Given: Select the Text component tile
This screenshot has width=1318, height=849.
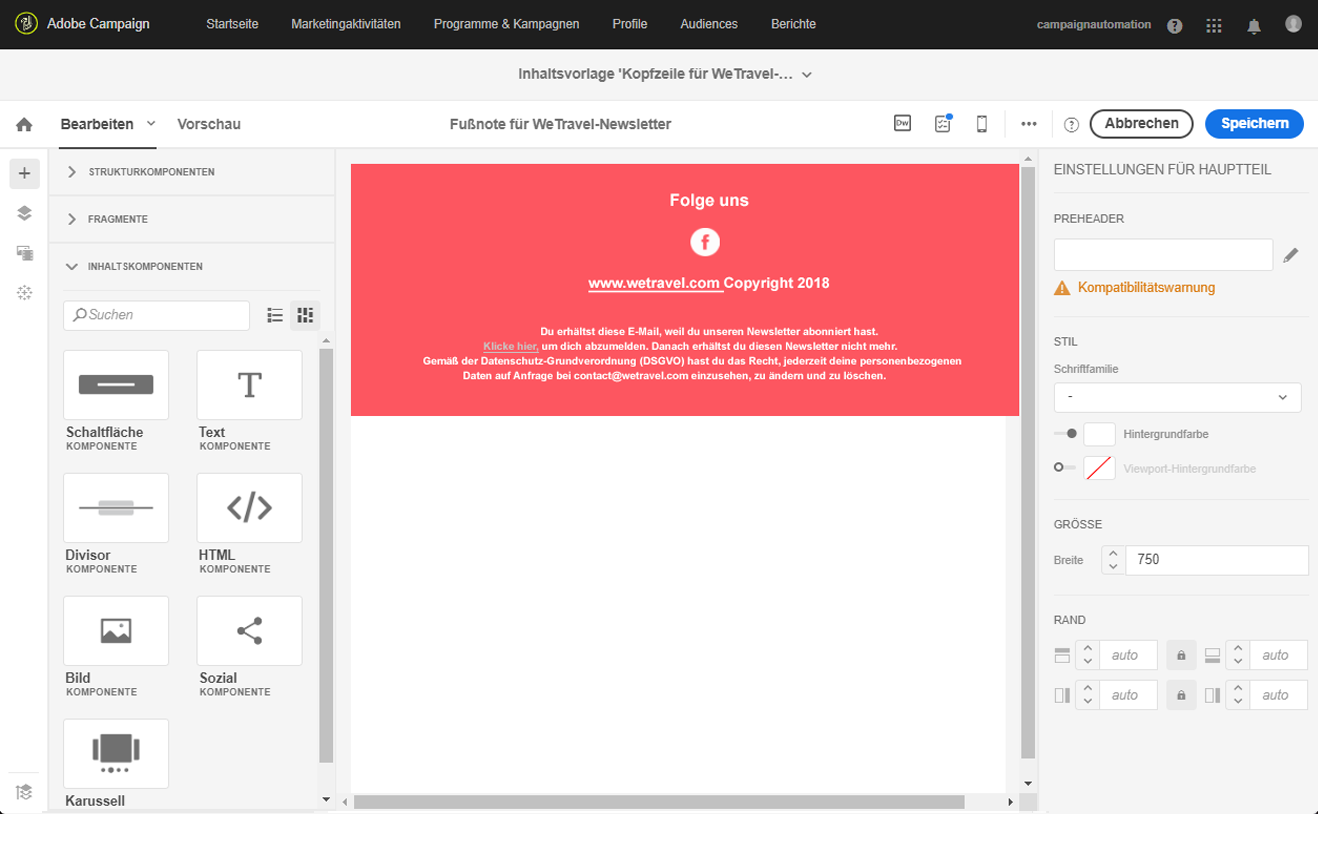Looking at the screenshot, I should [249, 385].
